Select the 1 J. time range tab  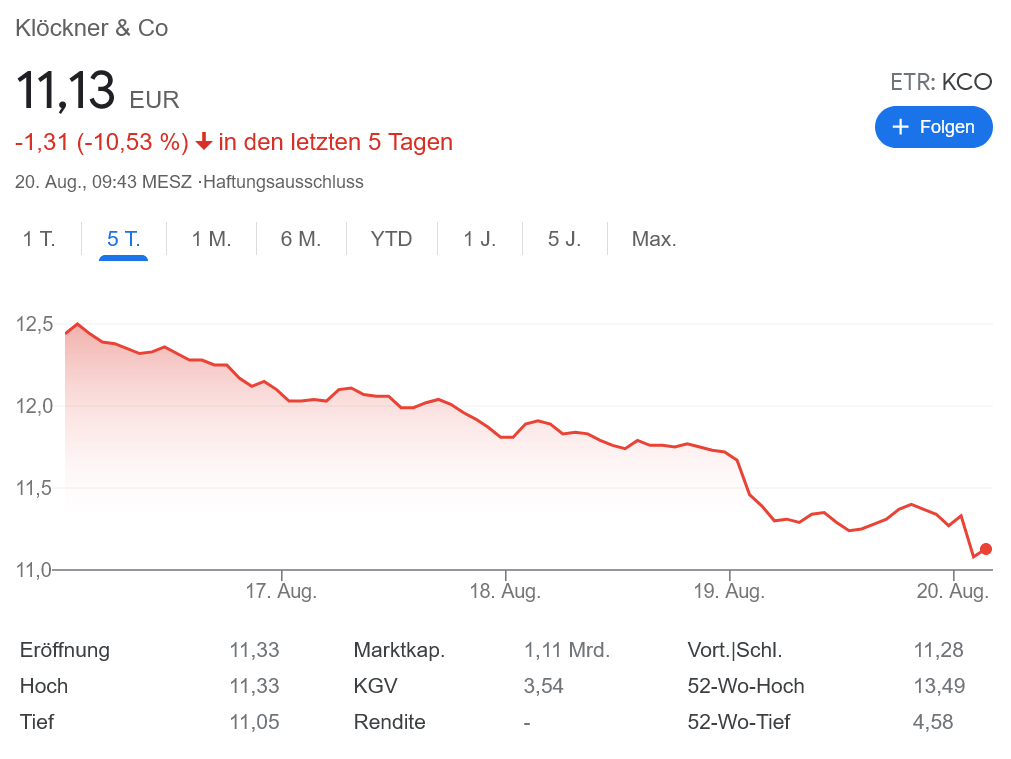coord(479,239)
